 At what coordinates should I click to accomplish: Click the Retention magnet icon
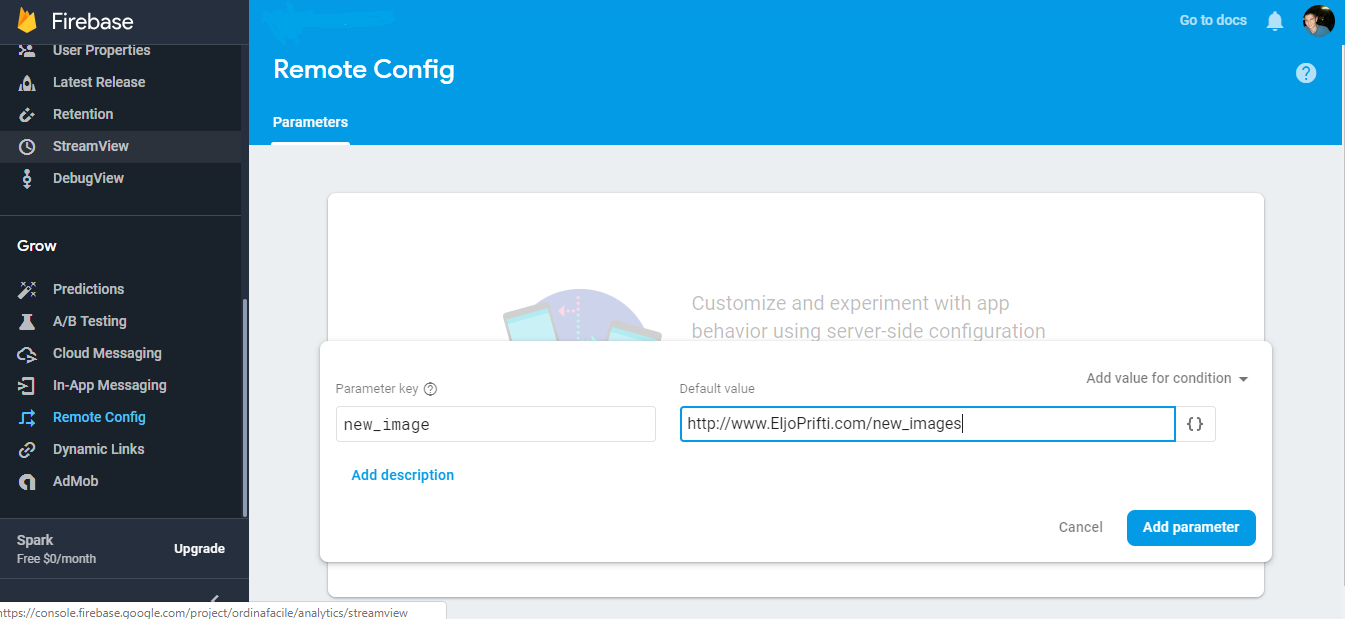[x=28, y=114]
